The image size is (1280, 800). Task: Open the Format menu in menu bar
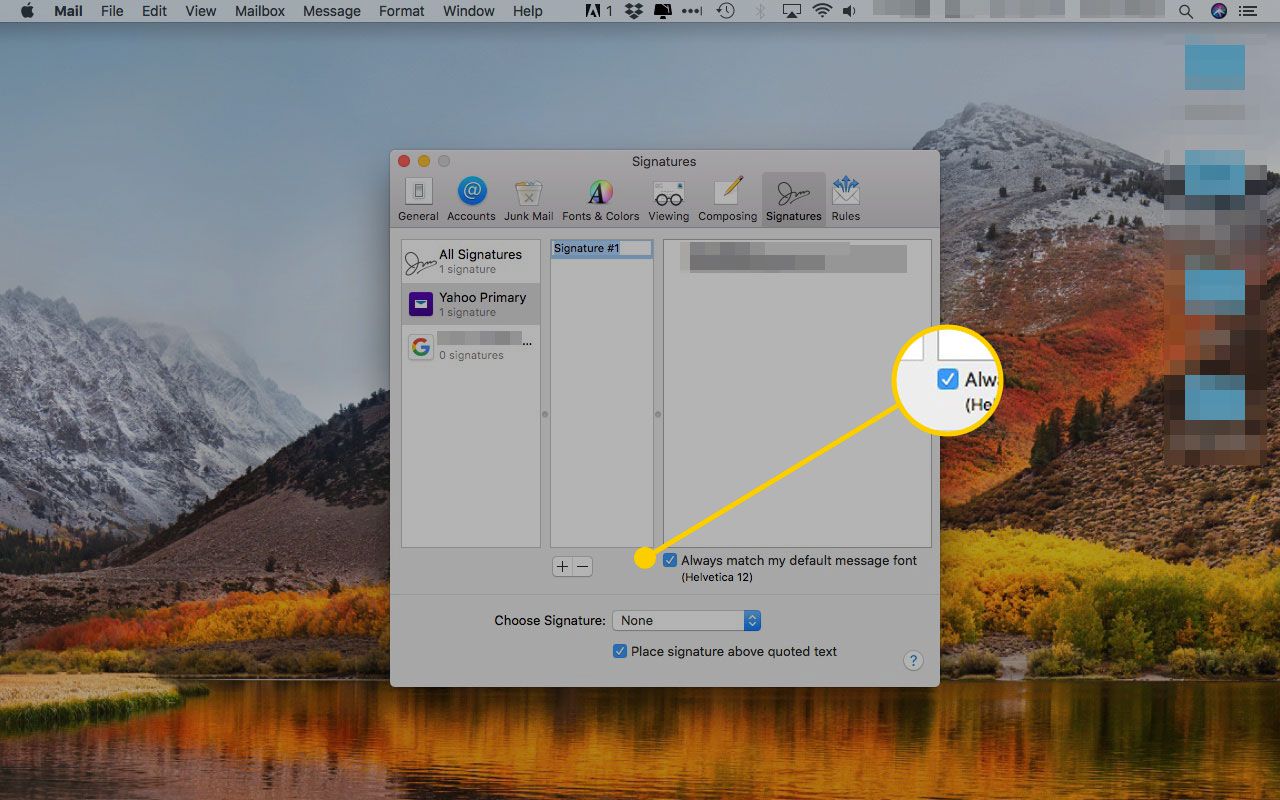click(401, 11)
